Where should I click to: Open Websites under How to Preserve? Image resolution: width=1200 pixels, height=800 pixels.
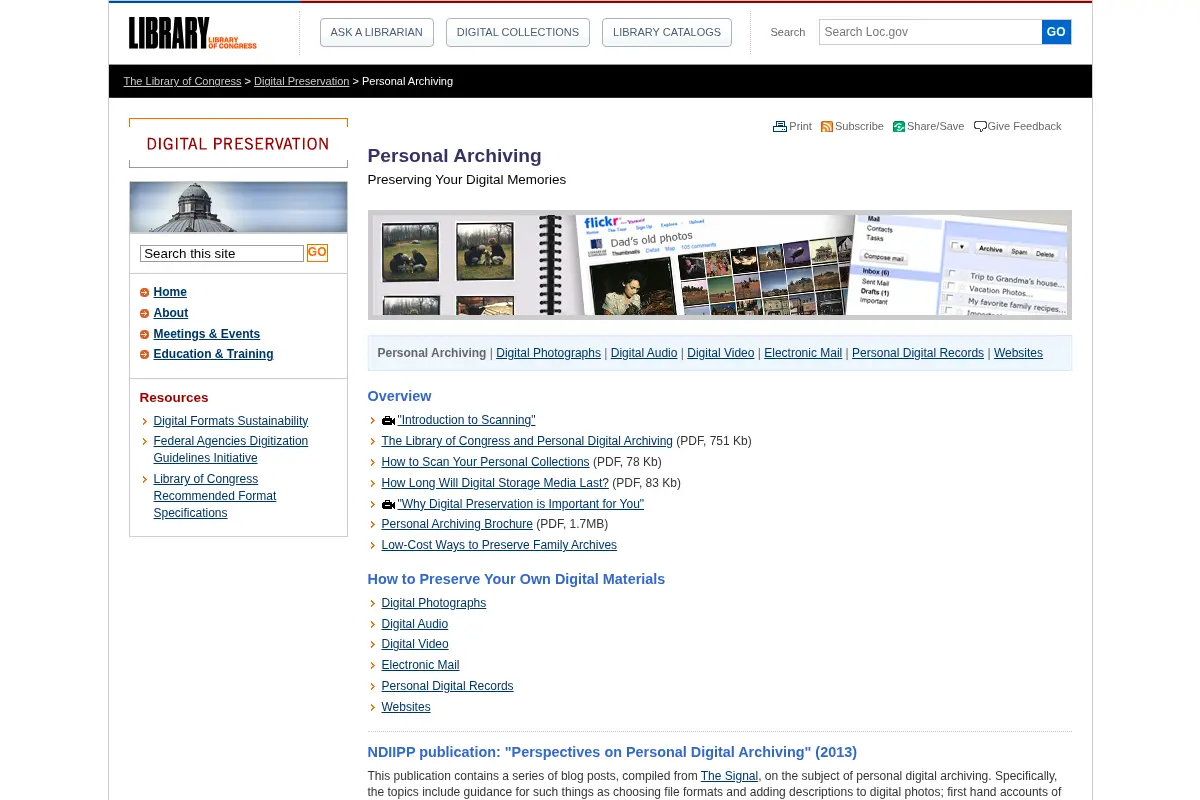406,707
